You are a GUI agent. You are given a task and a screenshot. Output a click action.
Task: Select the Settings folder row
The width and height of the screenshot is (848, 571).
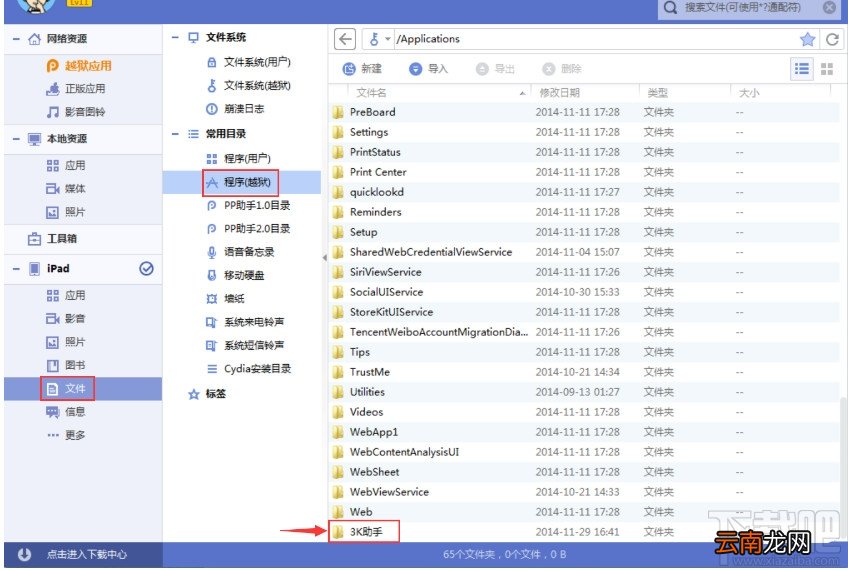click(x=584, y=132)
